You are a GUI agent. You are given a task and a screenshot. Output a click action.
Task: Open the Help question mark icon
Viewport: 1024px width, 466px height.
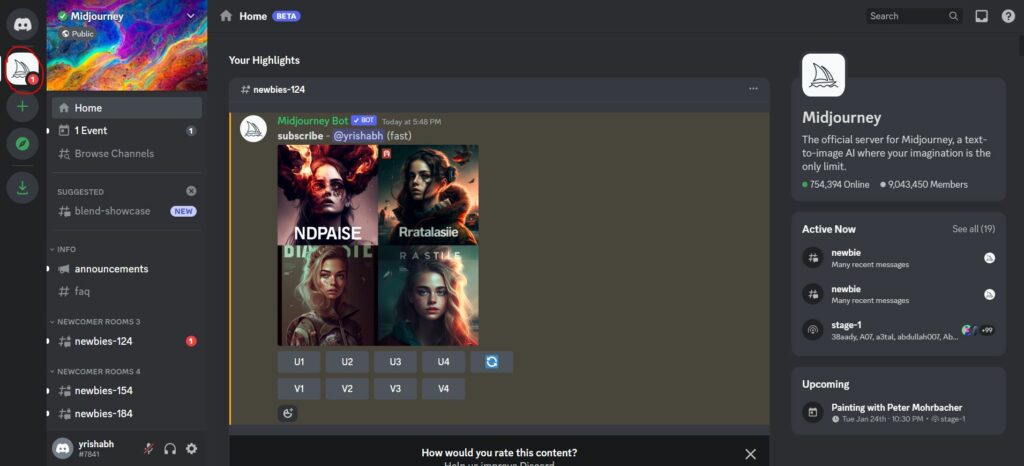[x=1008, y=16]
